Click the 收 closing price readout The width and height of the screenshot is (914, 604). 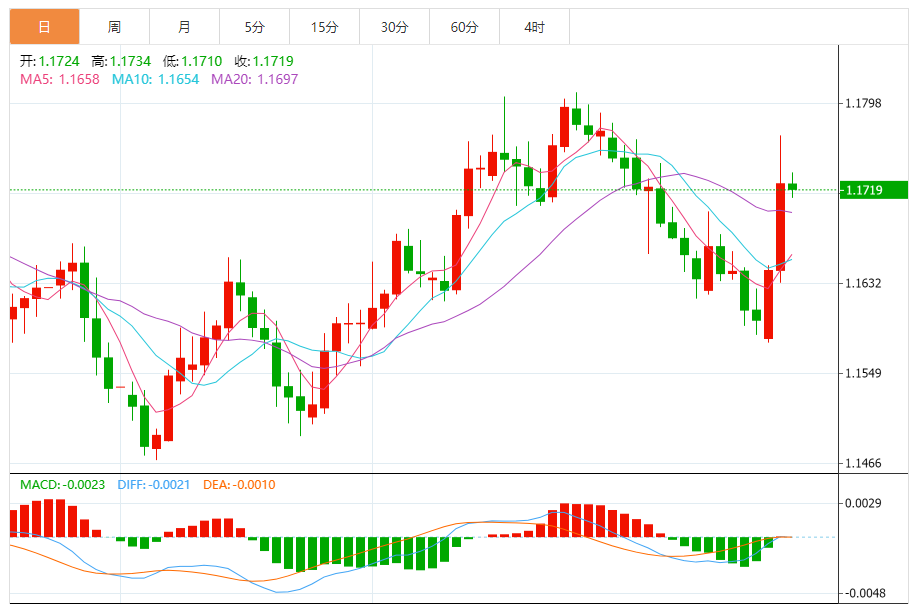pos(265,61)
